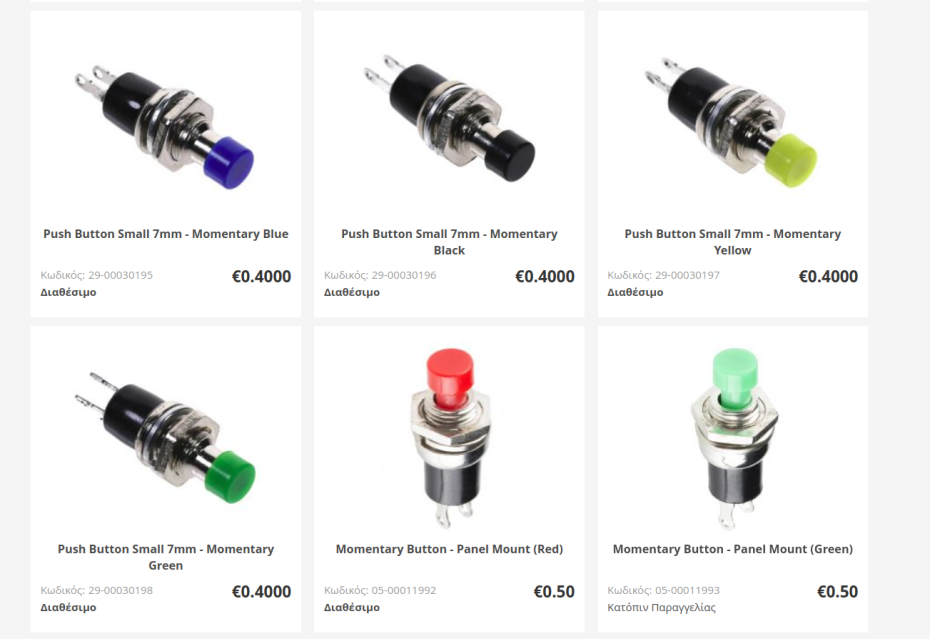Open the 'Push Button Small 7mm - Momentary Yellow' title

coord(732,242)
